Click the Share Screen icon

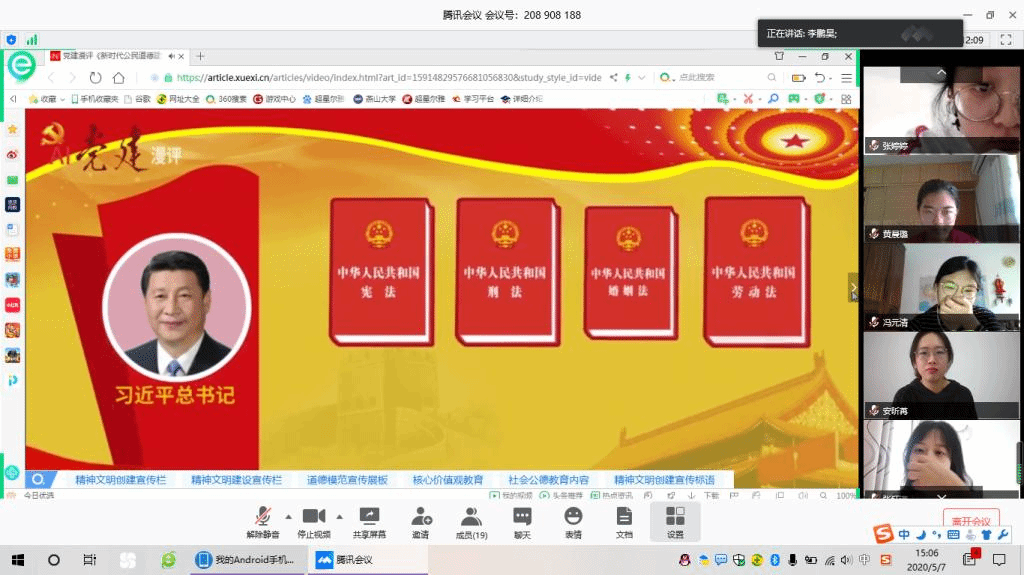pyautogui.click(x=369, y=517)
